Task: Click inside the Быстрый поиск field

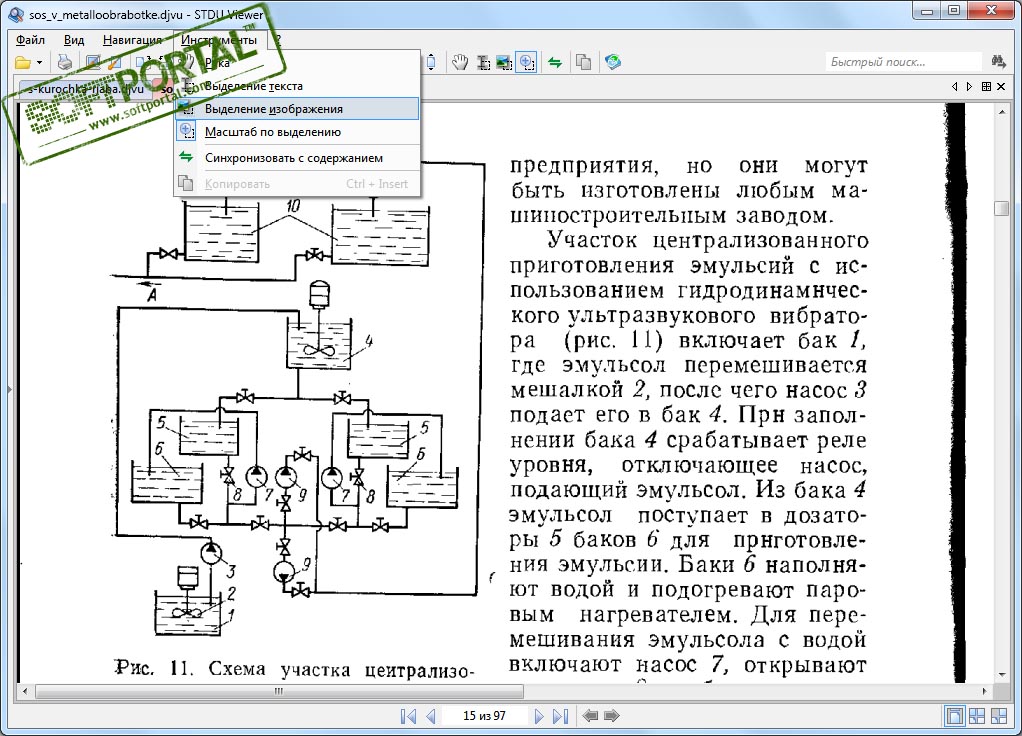Action: (904, 63)
